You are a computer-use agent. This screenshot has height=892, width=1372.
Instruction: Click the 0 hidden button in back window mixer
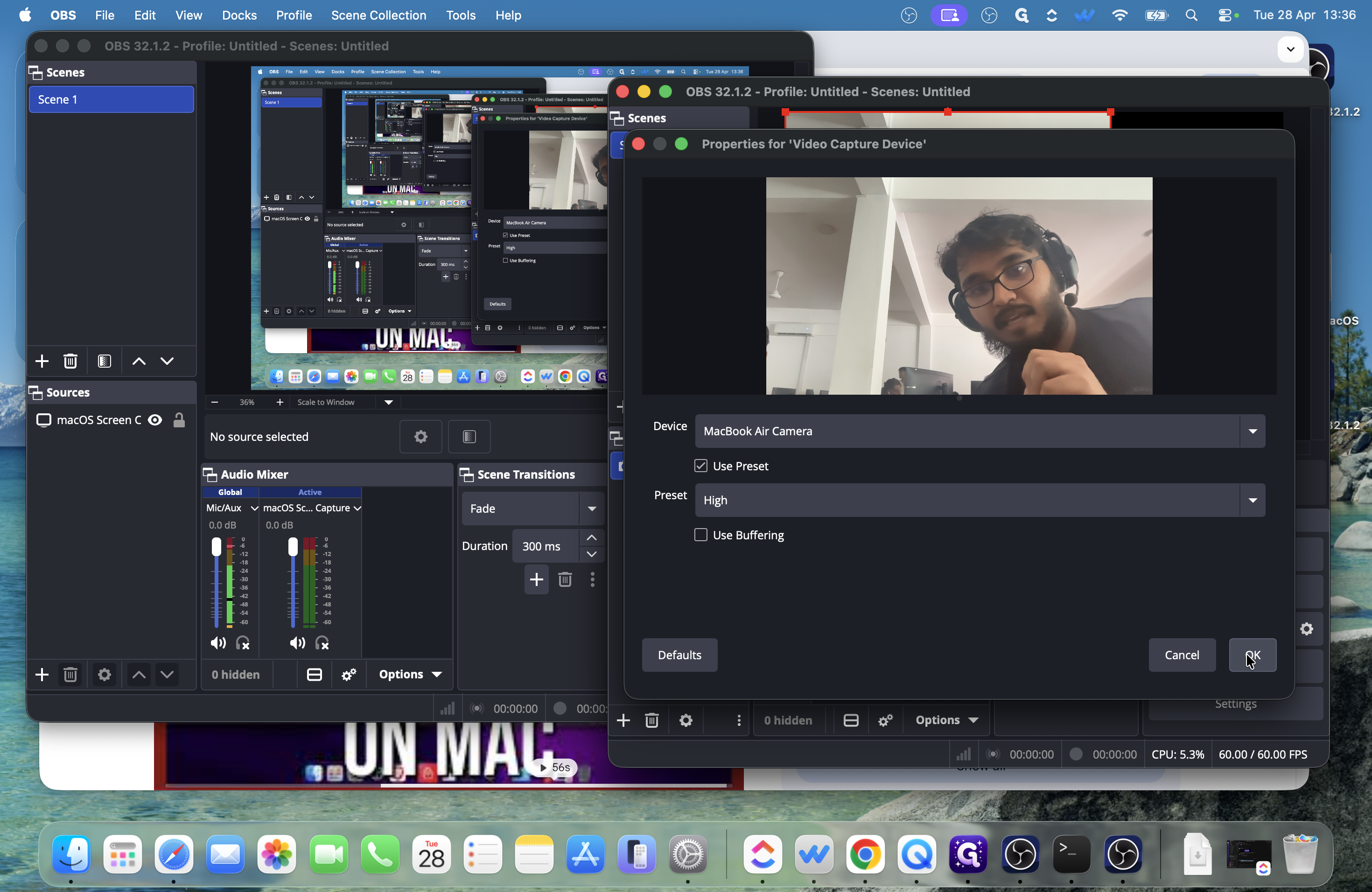[235, 674]
